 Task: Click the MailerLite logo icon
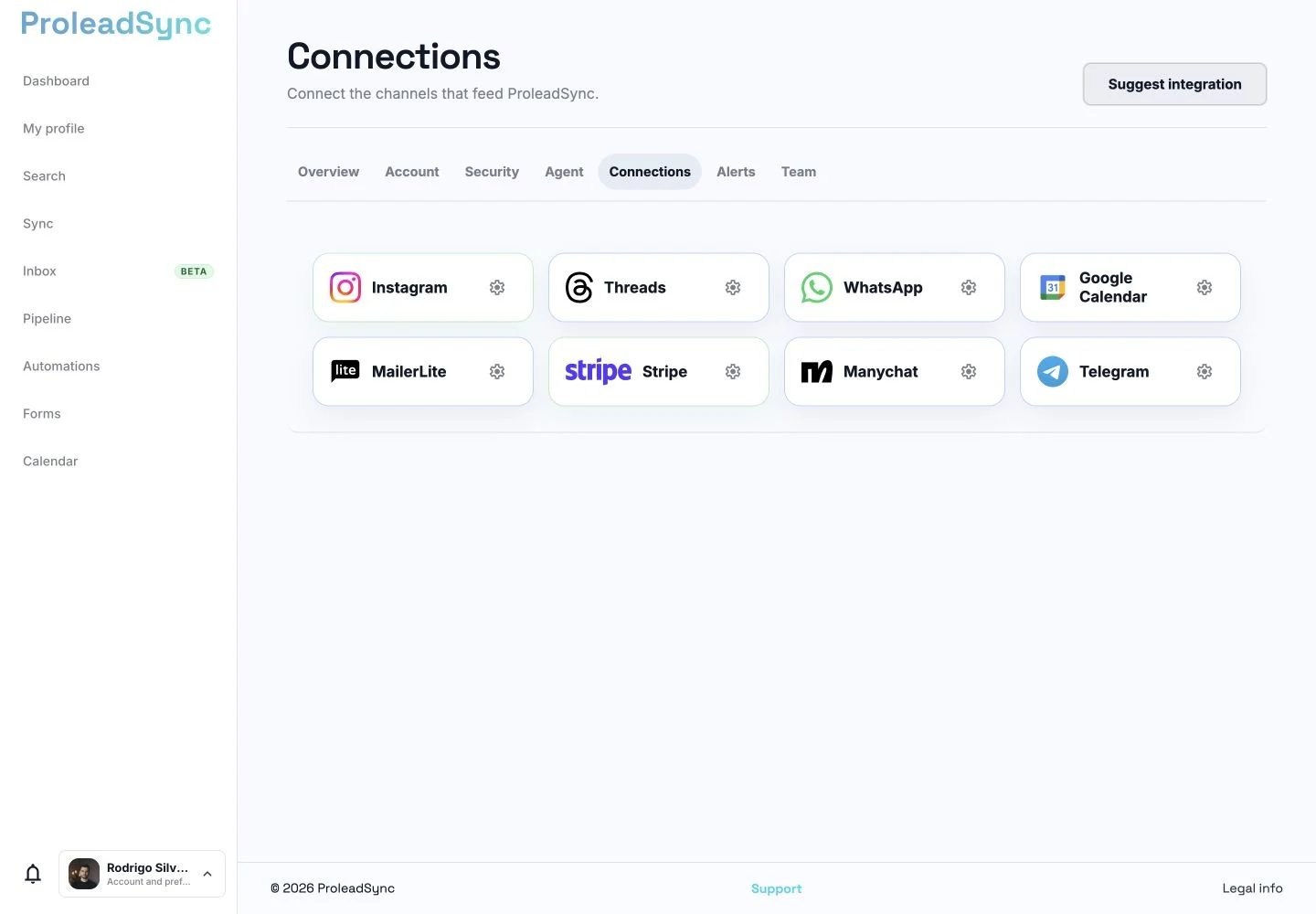(345, 371)
